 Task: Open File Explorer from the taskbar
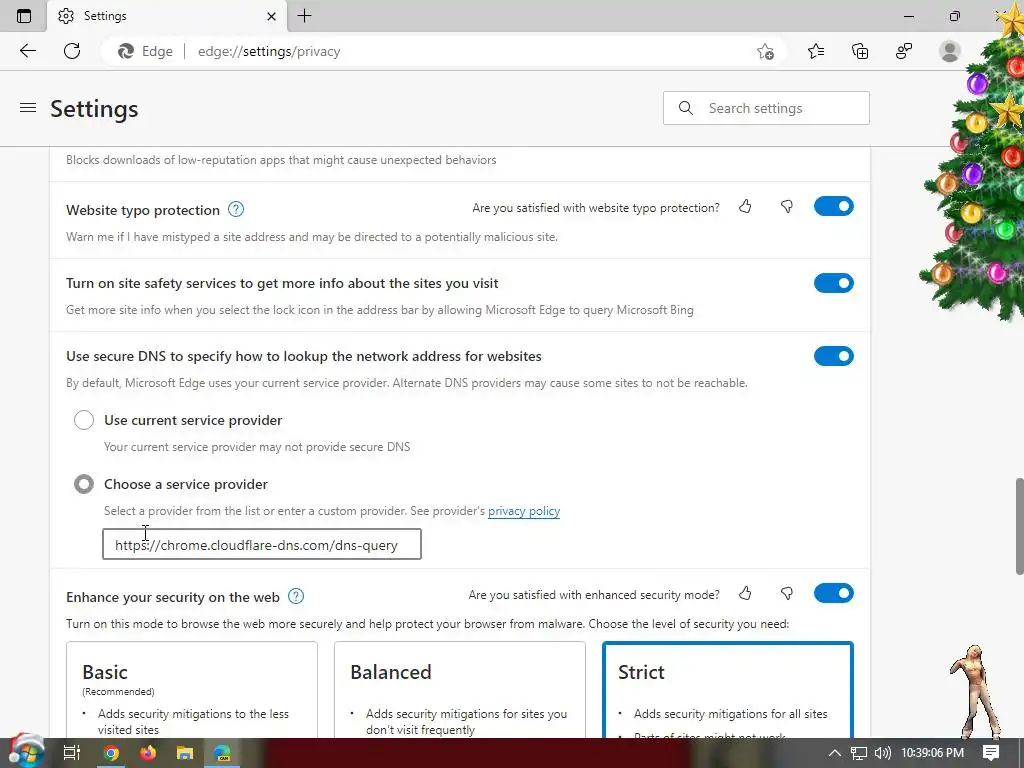click(x=185, y=753)
